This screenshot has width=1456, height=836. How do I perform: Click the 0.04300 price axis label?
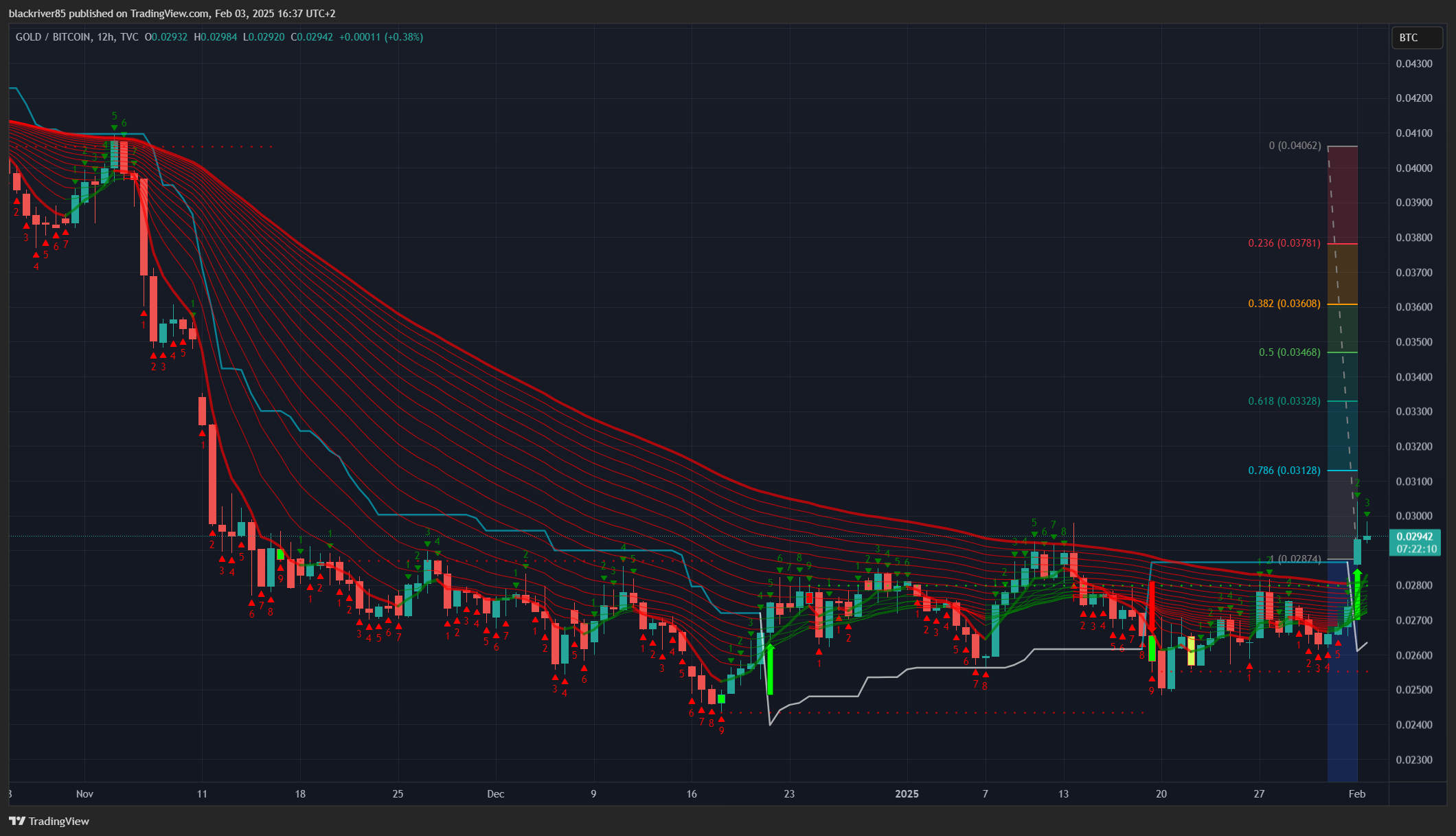(x=1414, y=64)
